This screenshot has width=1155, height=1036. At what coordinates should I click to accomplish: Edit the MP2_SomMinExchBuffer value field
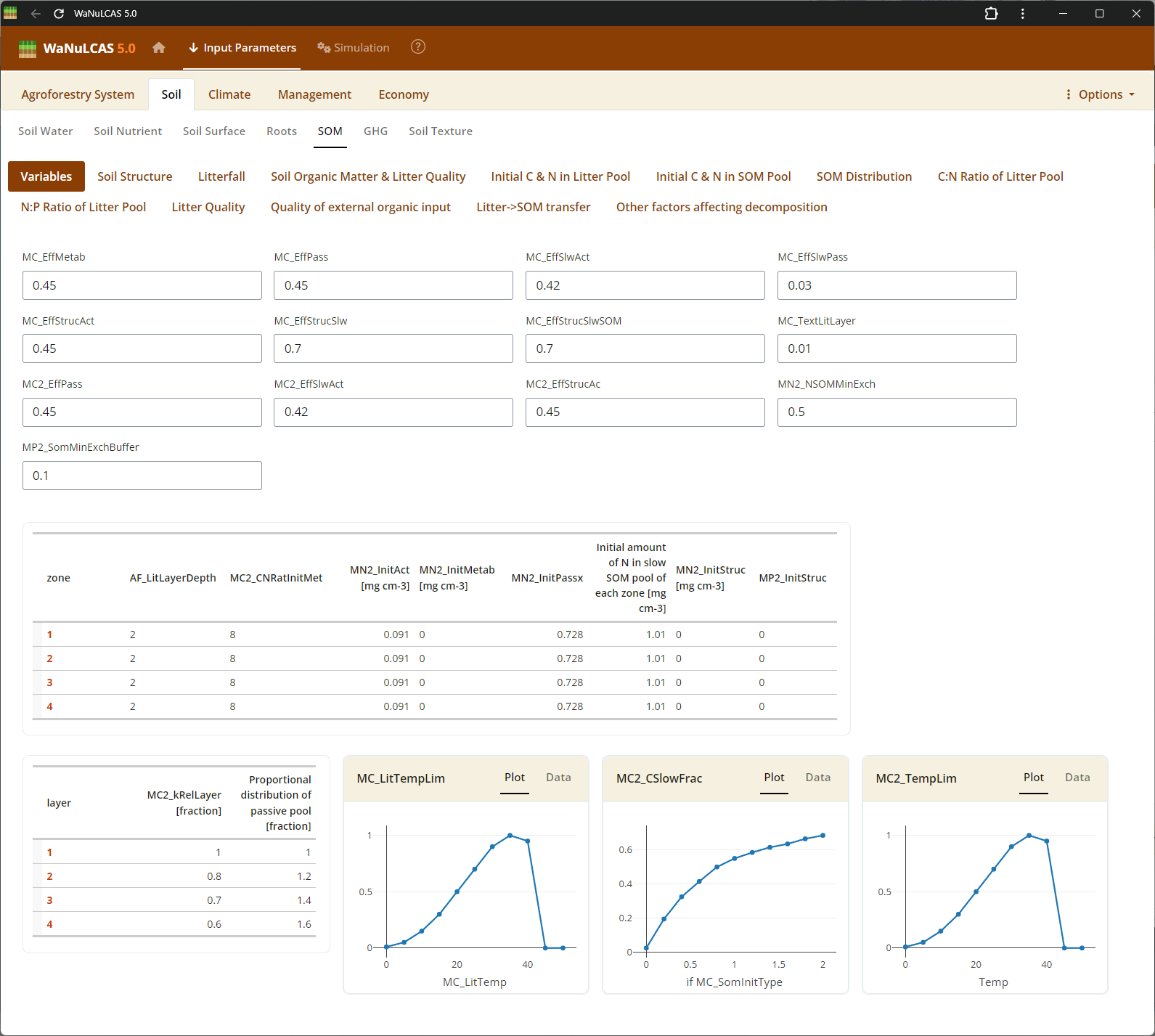142,476
